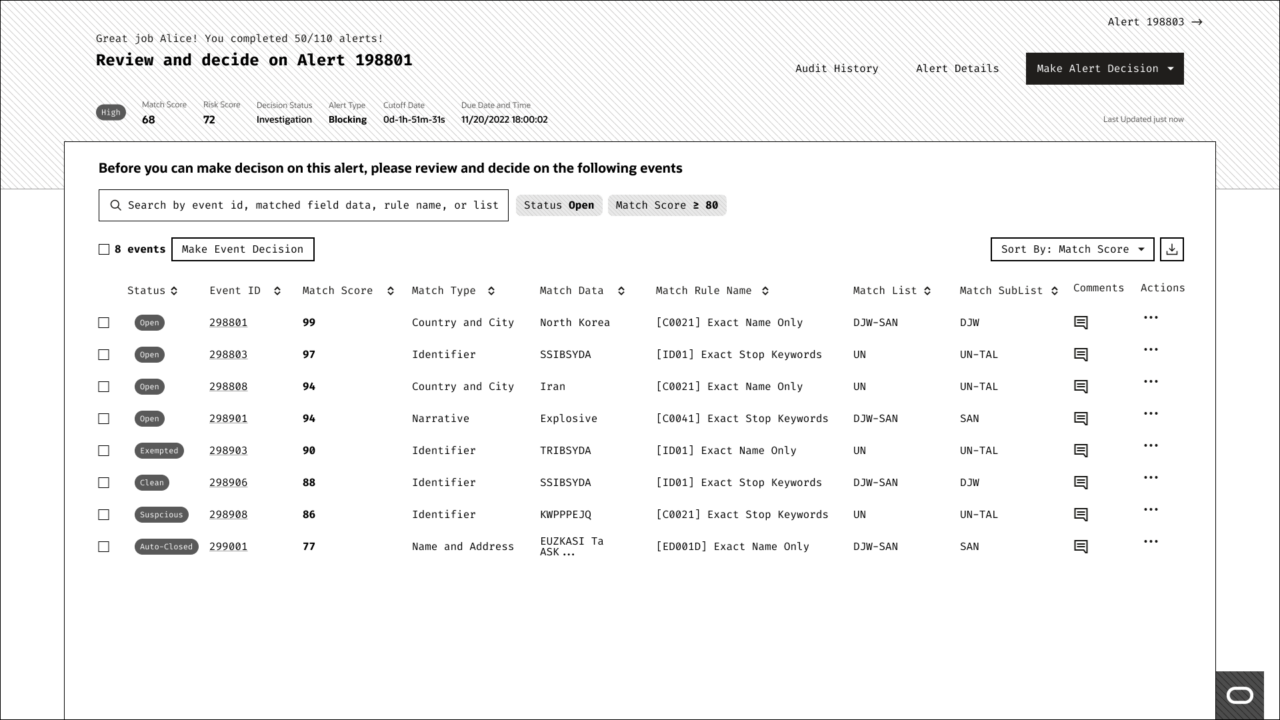Click the 'KWPPPEJQ' match data cell
1280x720 pixels.
click(565, 515)
